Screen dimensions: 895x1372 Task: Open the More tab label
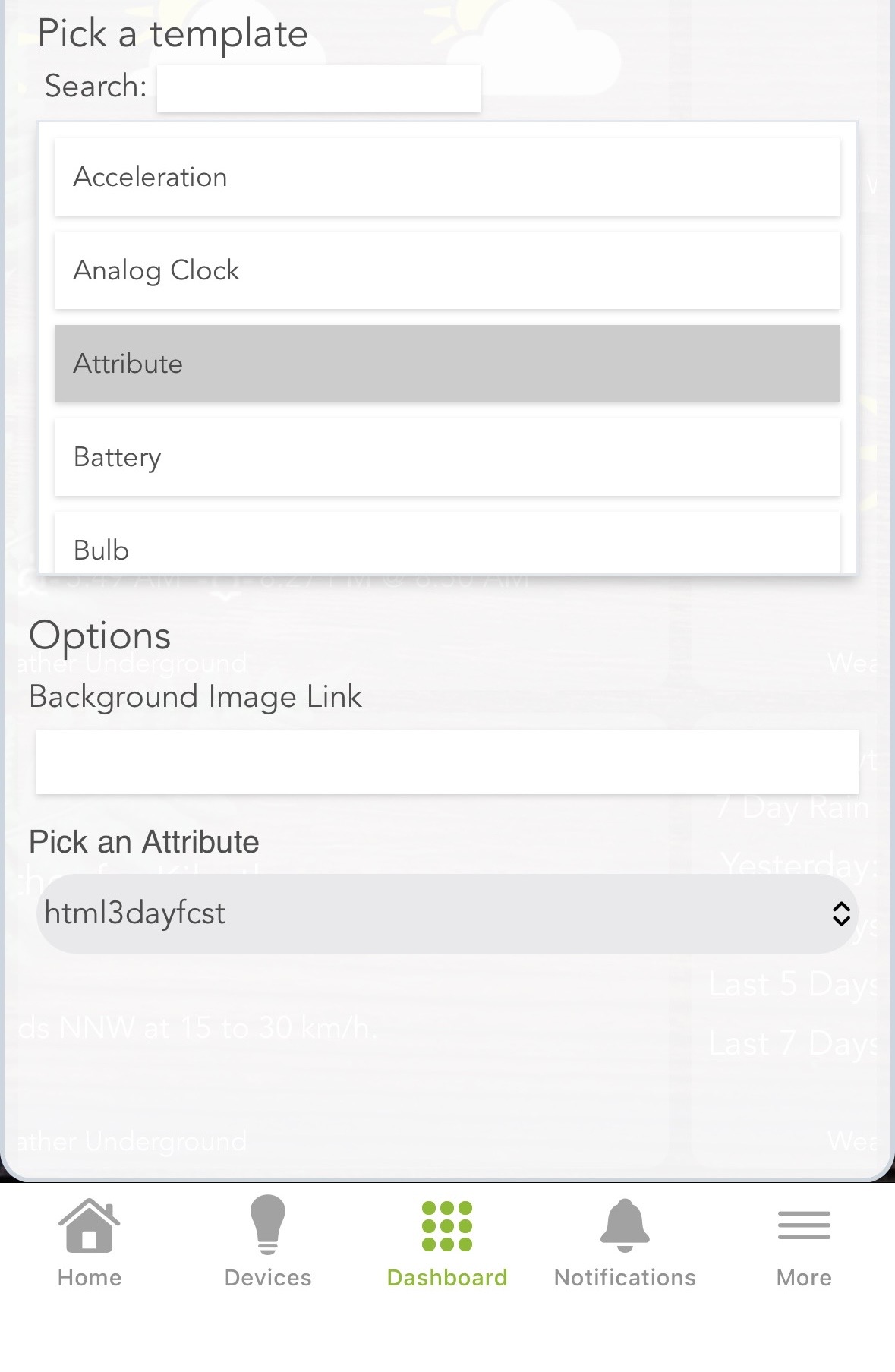tap(804, 1278)
